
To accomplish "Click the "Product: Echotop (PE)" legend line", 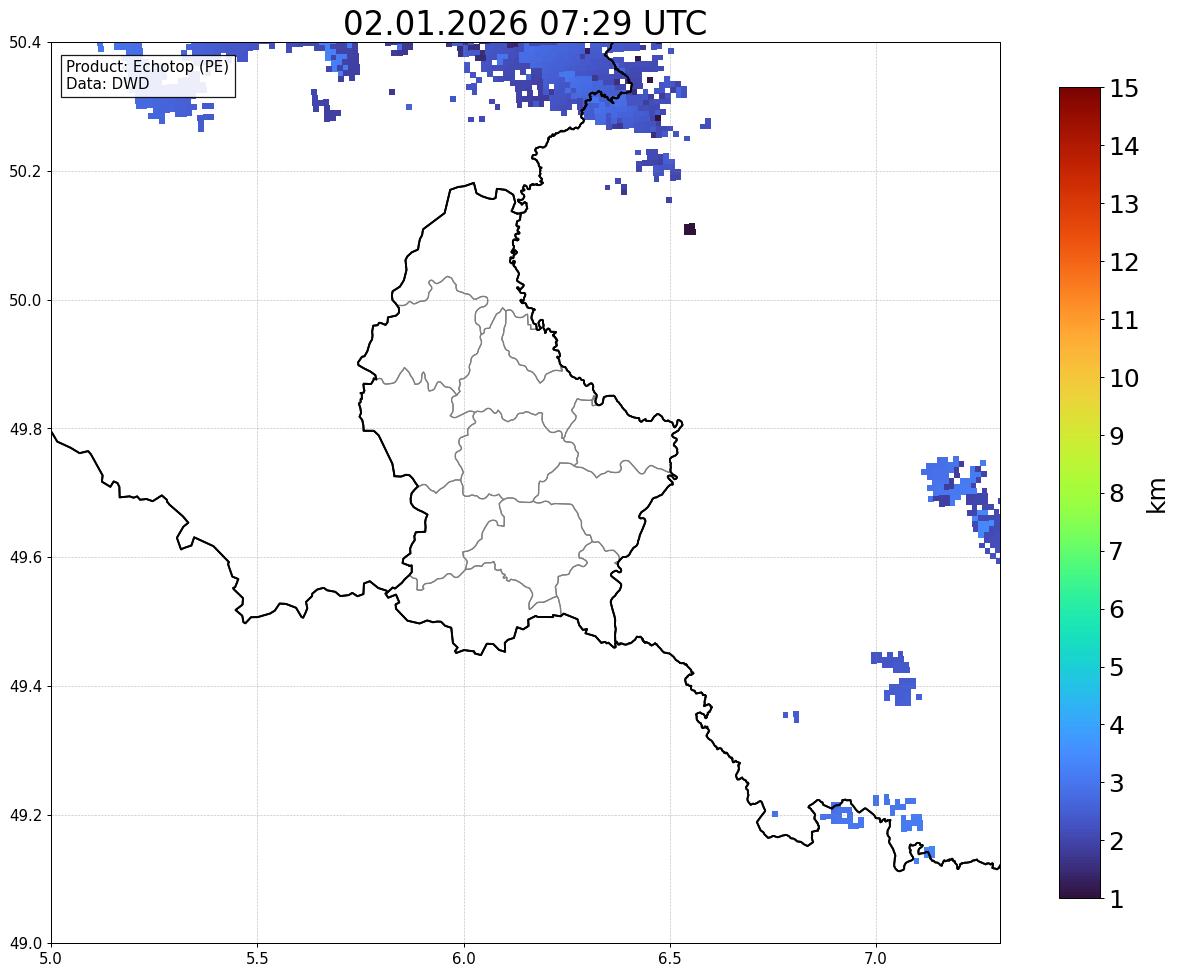I will 147,66.
